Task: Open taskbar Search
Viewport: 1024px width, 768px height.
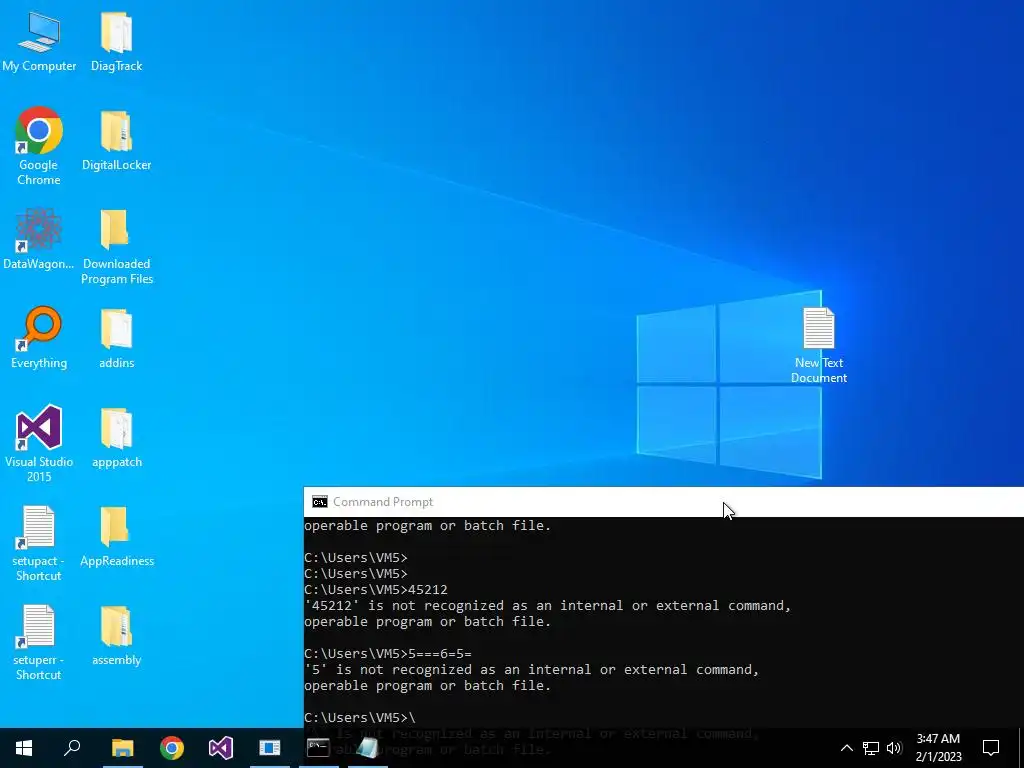Action: 72,748
